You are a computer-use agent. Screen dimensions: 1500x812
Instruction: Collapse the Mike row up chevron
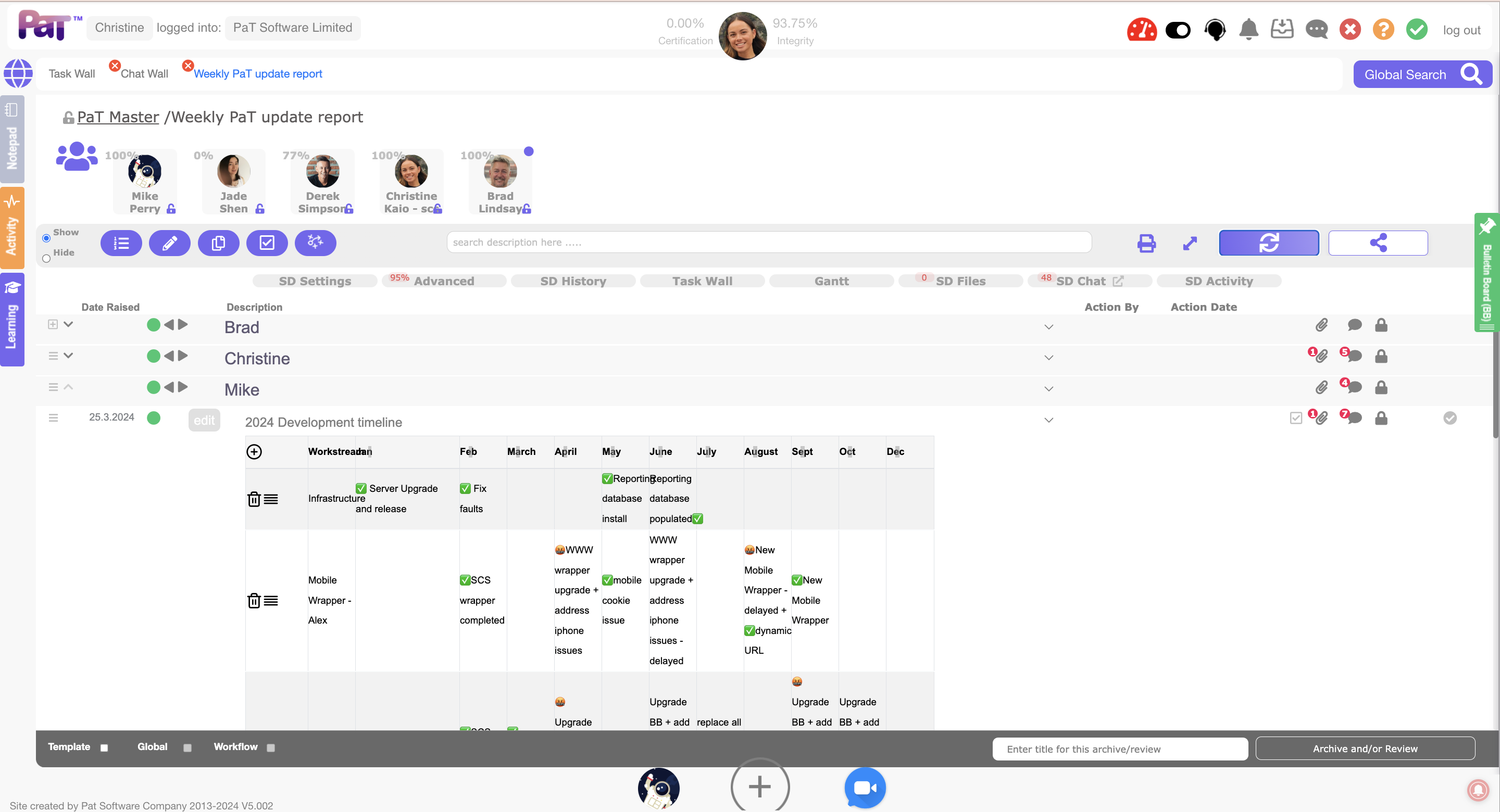click(x=68, y=387)
